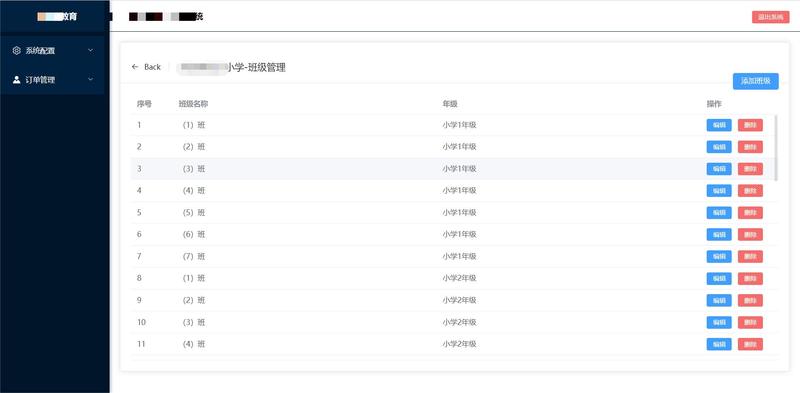Select the 小学1年级 cell in row 5
This screenshot has height=393, width=800.
coord(460,213)
